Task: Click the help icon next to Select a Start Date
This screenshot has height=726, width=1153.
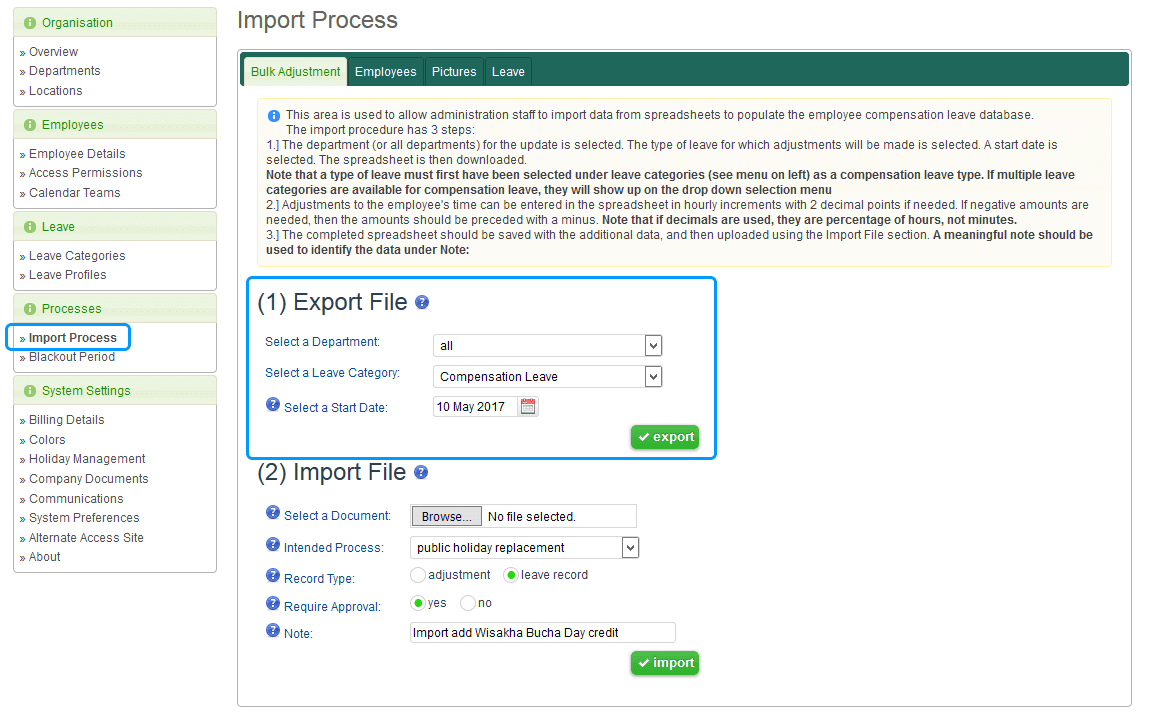Action: coord(273,405)
